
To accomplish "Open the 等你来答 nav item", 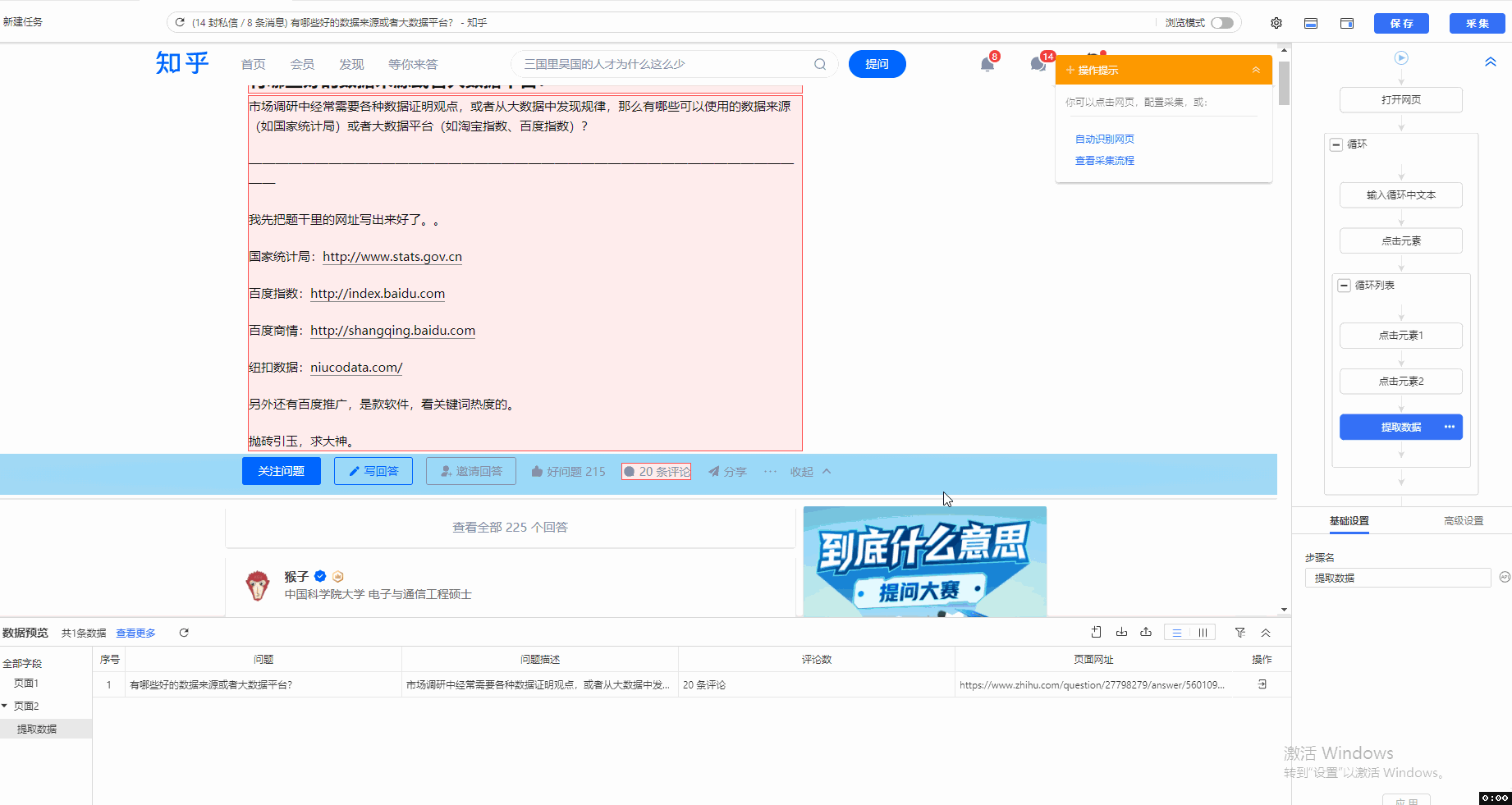I will [413, 64].
